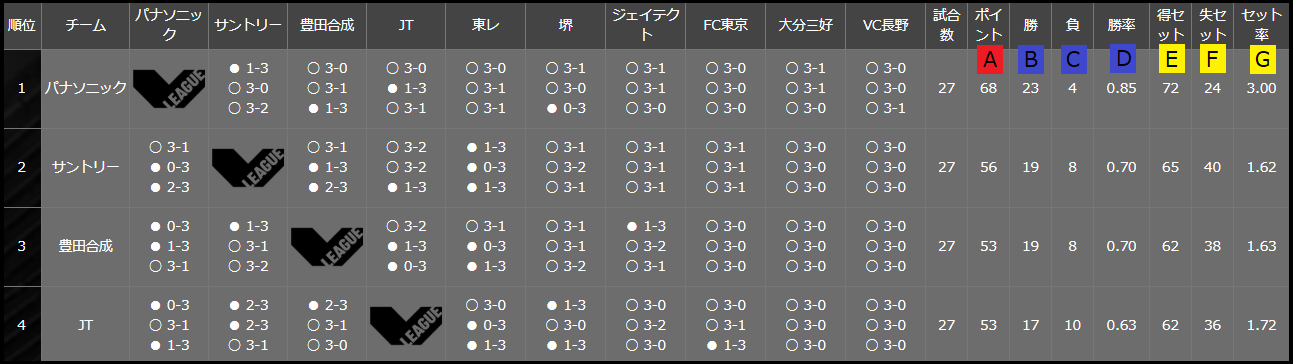Select the 試合数 column header
The height and width of the screenshot is (364, 1293).
(946, 26)
